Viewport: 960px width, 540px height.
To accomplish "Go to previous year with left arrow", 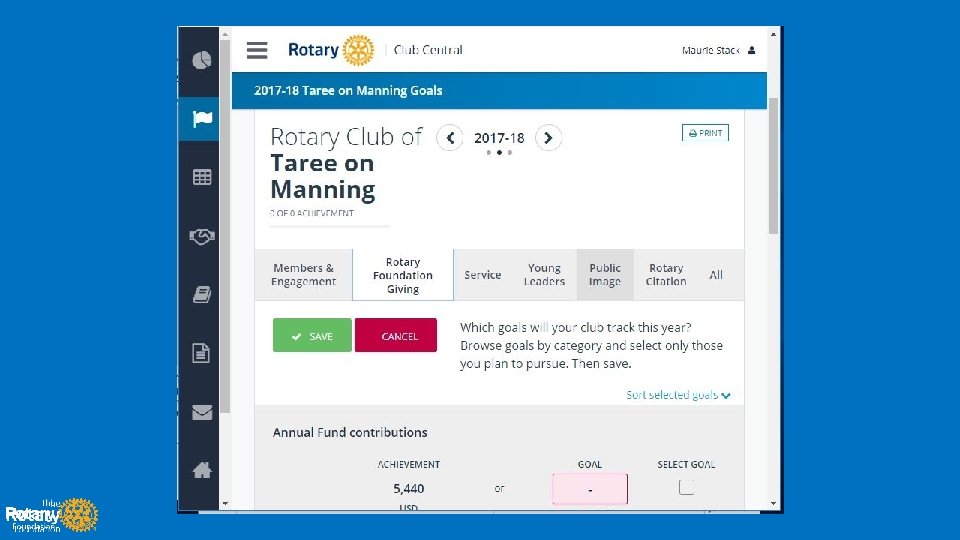I will (x=450, y=138).
